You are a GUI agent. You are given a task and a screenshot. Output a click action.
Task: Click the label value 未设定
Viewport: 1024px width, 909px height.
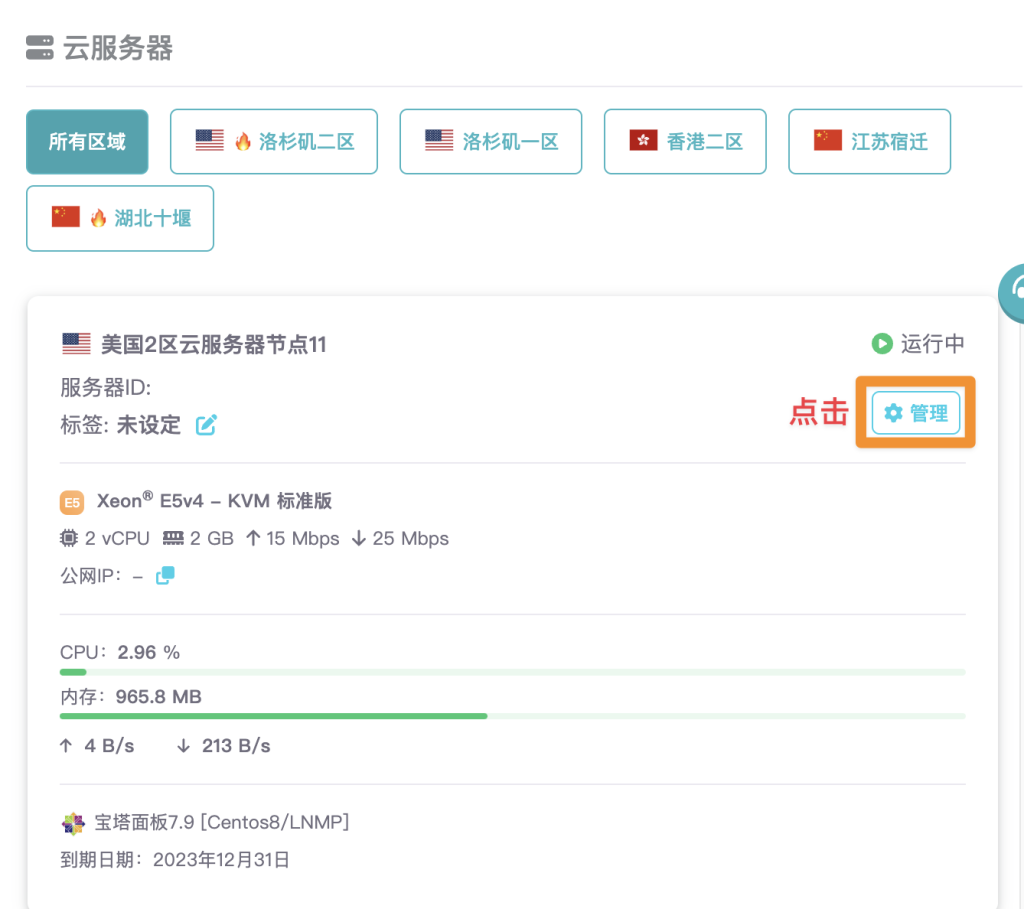coord(149,425)
